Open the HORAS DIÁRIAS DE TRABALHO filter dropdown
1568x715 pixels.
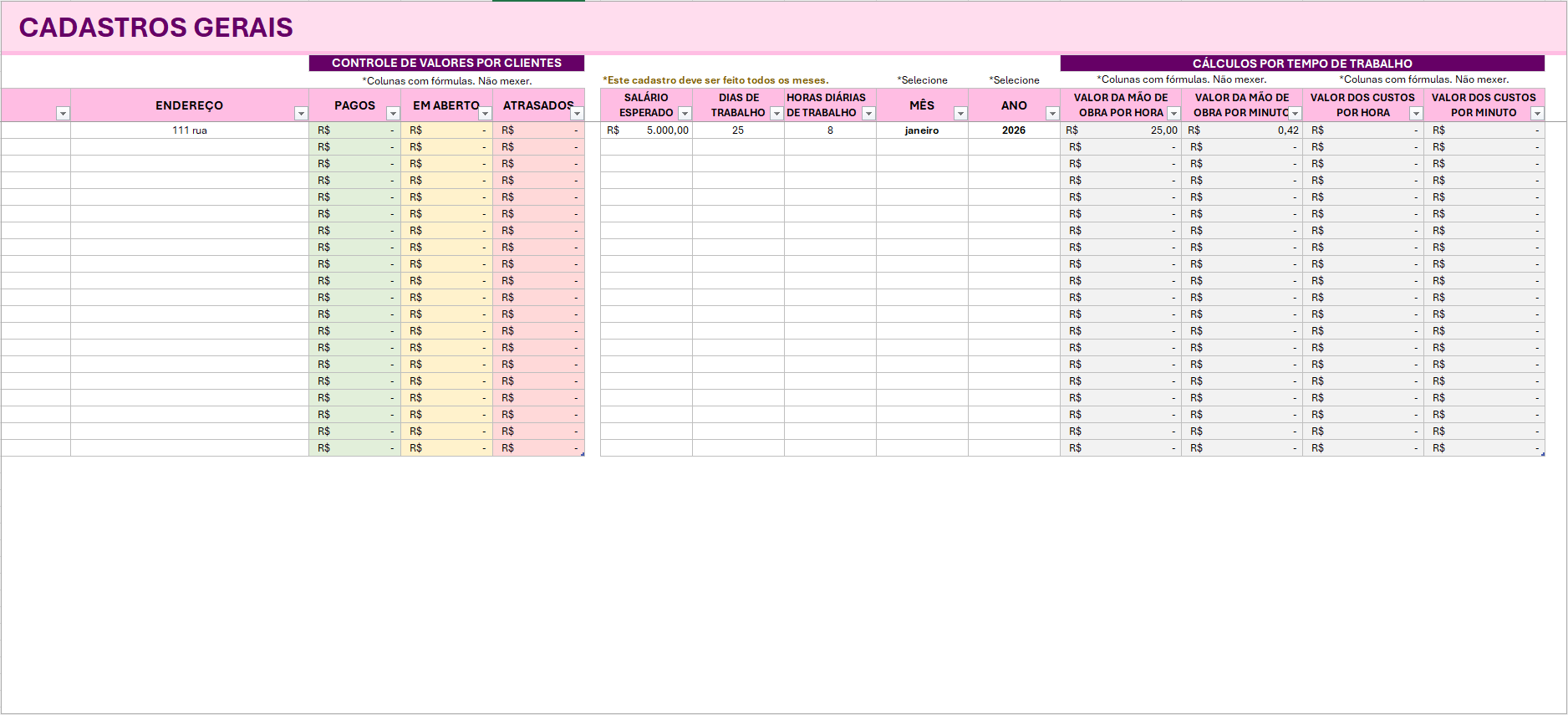click(x=868, y=114)
